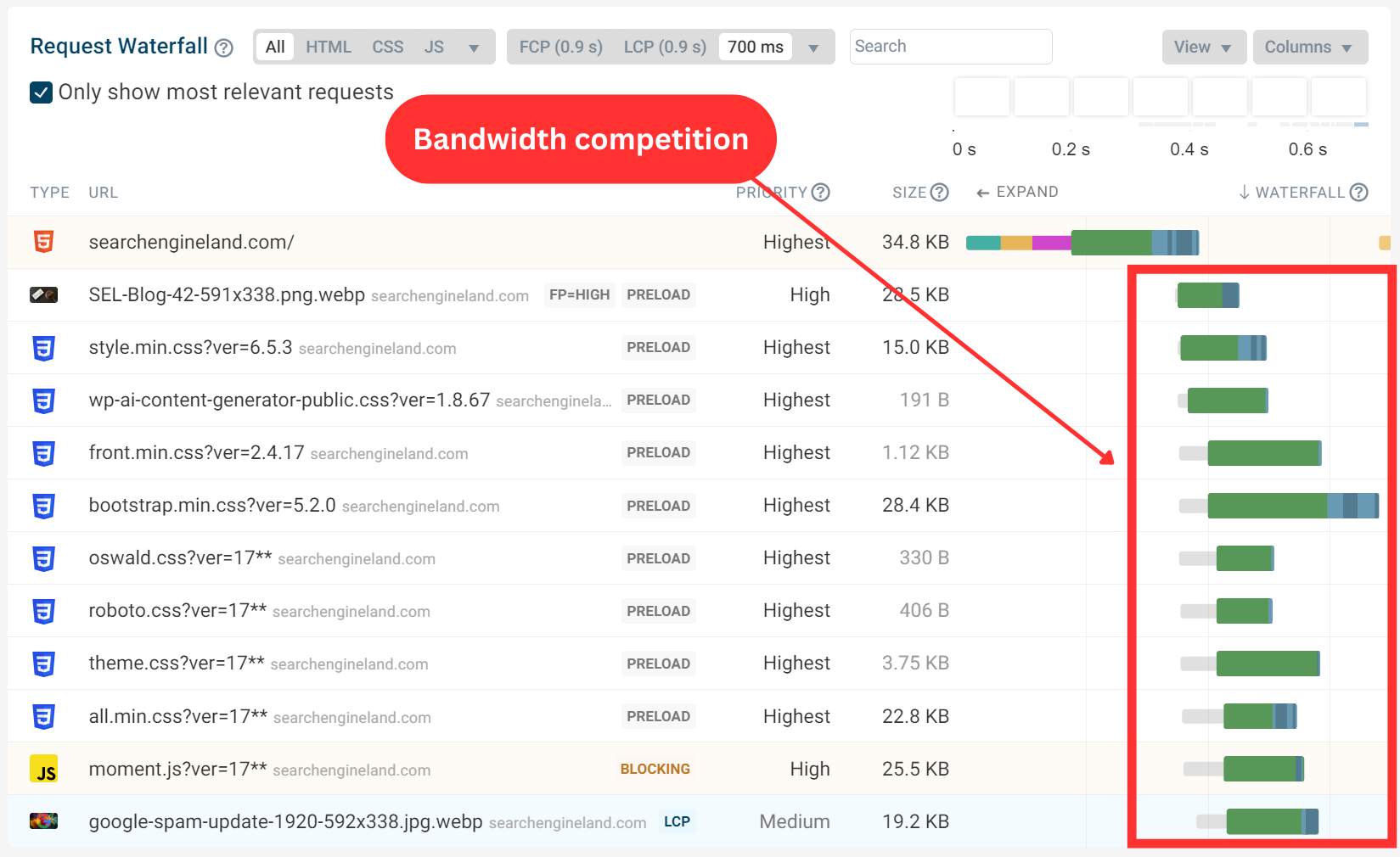The image size is (1400, 857).
Task: Open the Columns dropdown
Action: pos(1310,48)
